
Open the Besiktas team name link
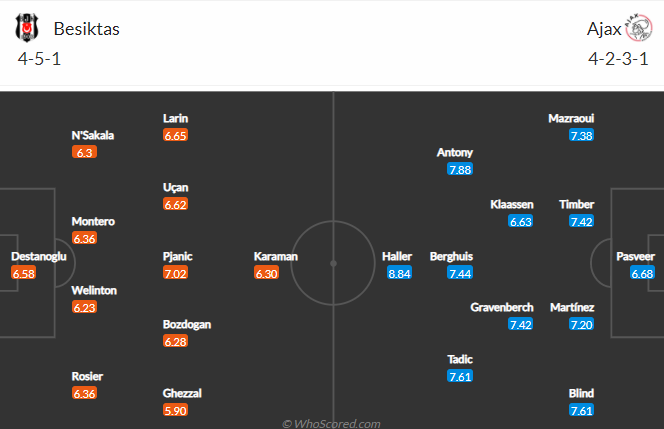[86, 29]
